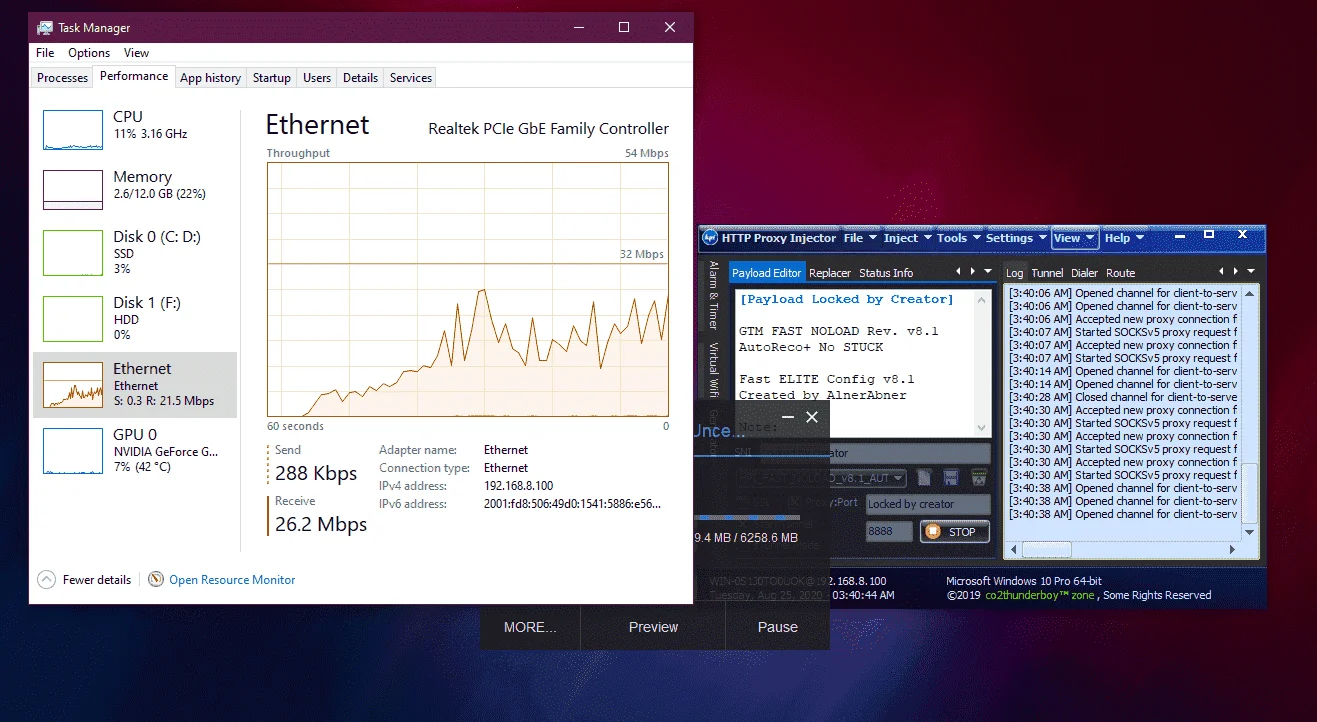This screenshot has width=1317, height=722.
Task: Click the recycle bin clear icon
Action: pos(979,478)
